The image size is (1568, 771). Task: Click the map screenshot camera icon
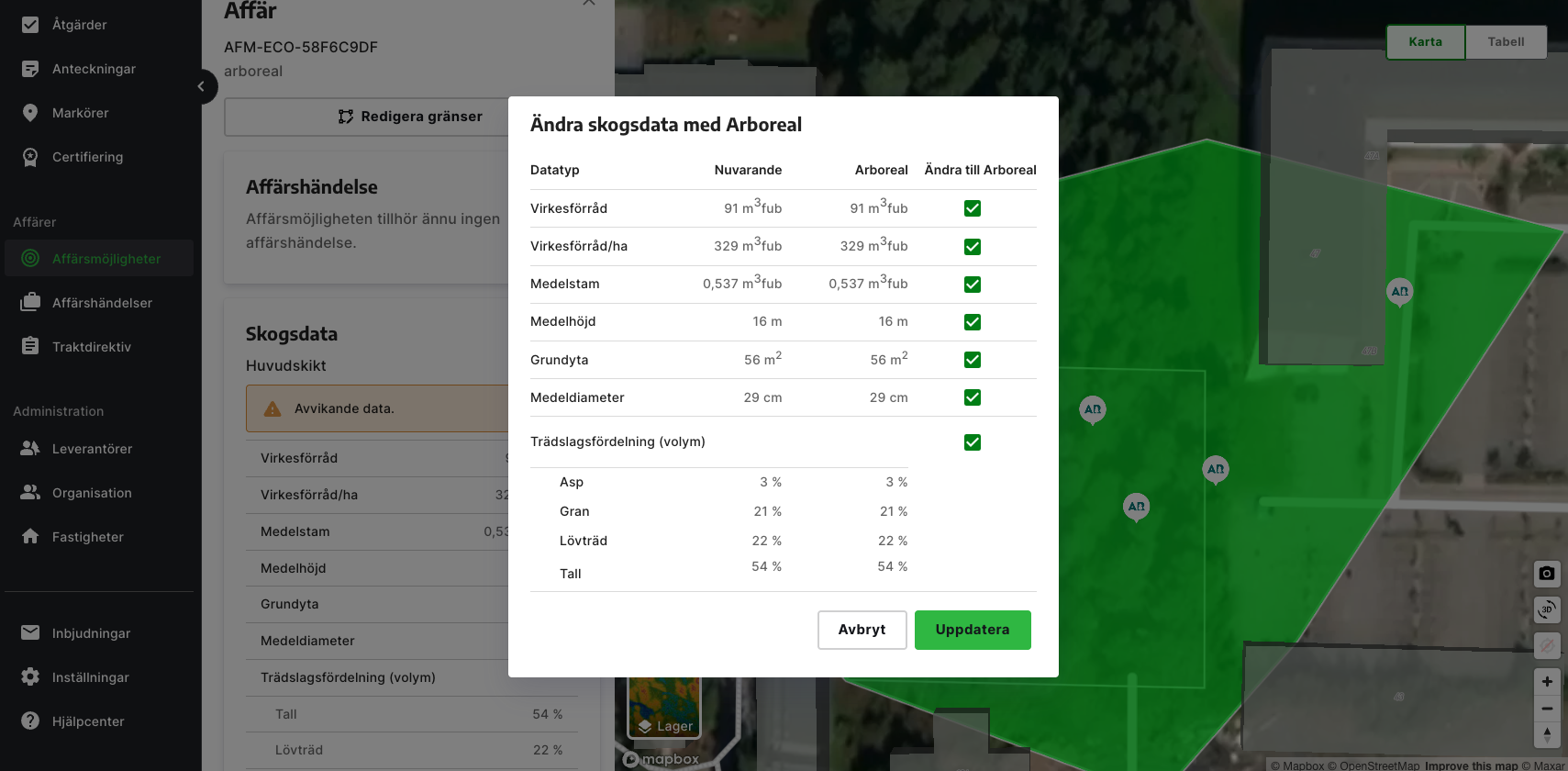[1547, 574]
